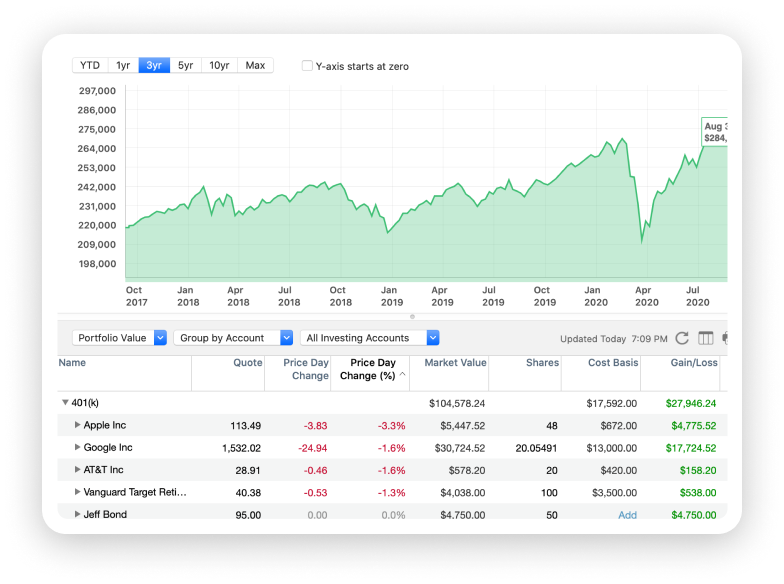Open the Group by Account dropdown
Image resolution: width=784 pixels, height=584 pixels.
coord(233,338)
